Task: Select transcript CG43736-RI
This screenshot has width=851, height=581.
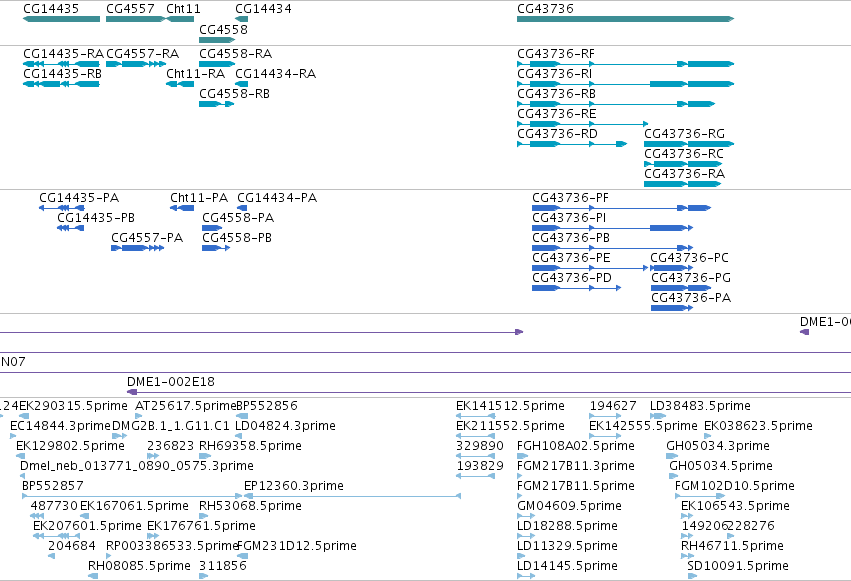Action: tap(625, 84)
